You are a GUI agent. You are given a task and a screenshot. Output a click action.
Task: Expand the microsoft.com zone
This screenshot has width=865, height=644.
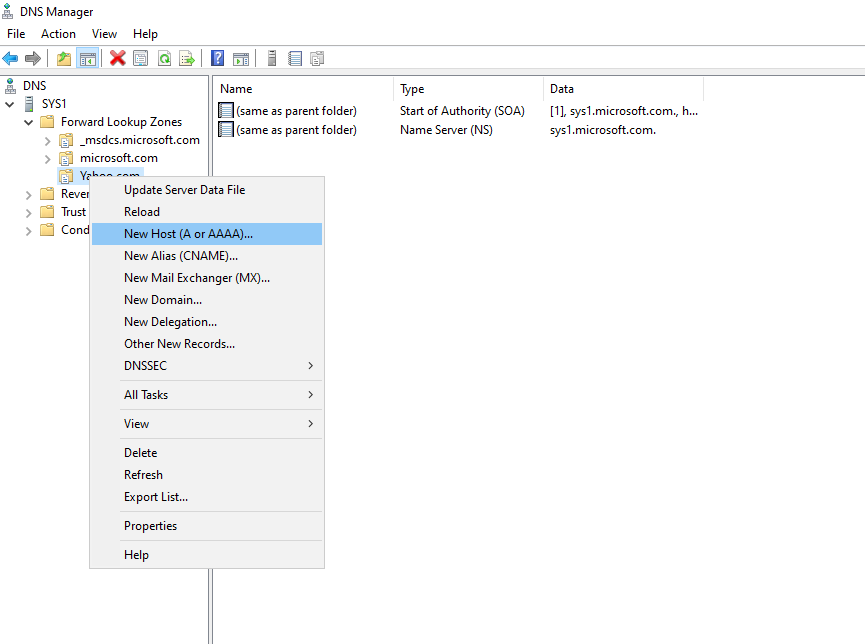click(x=47, y=159)
